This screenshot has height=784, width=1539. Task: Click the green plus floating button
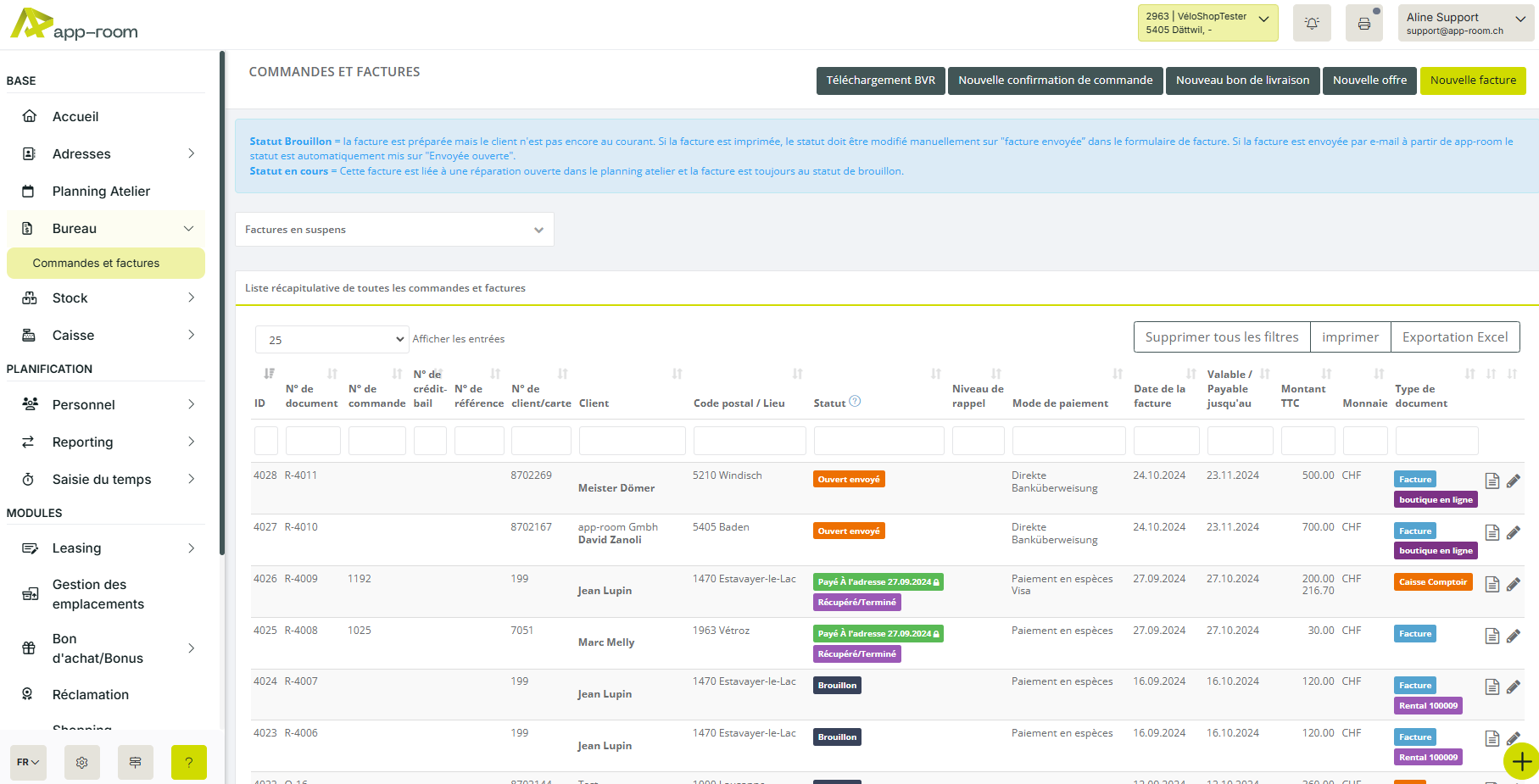[1521, 761]
